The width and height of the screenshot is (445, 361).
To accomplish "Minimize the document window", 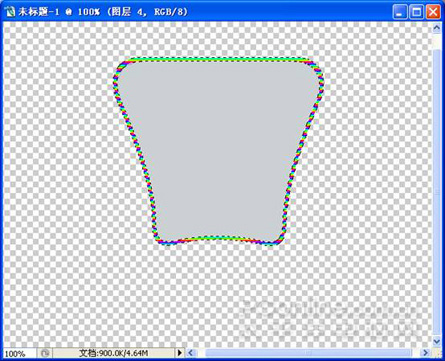I will tap(400, 12).
